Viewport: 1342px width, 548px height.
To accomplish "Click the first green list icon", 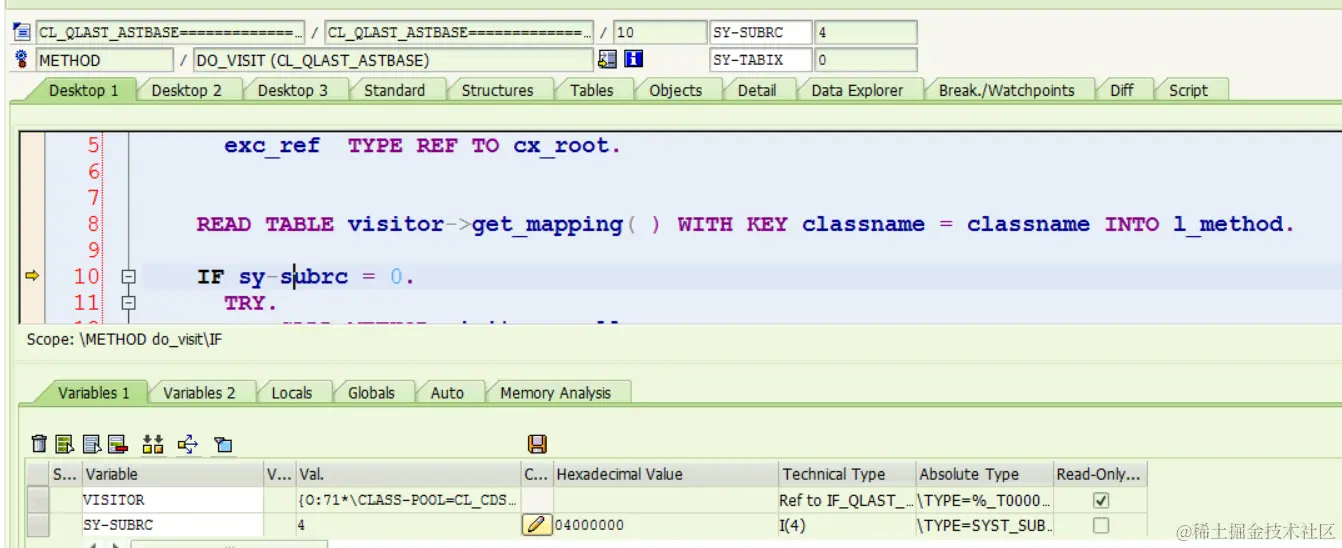I will [x=65, y=444].
